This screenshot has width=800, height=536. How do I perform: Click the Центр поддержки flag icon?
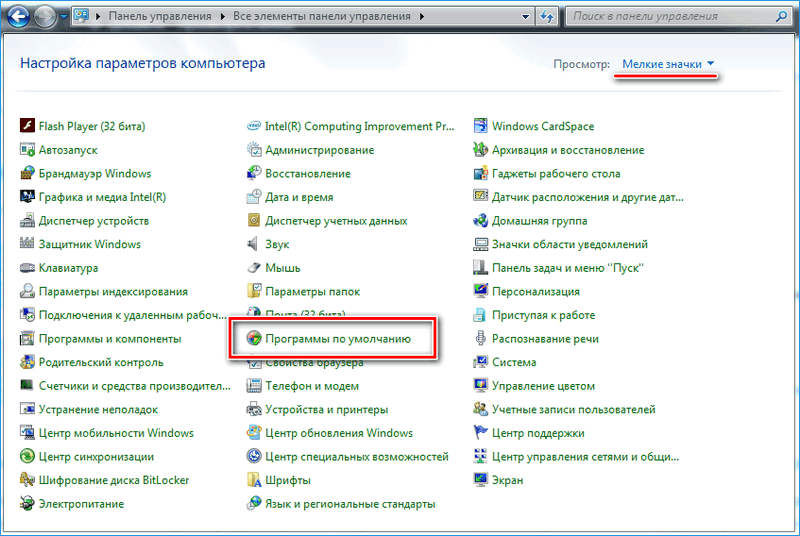pos(481,433)
